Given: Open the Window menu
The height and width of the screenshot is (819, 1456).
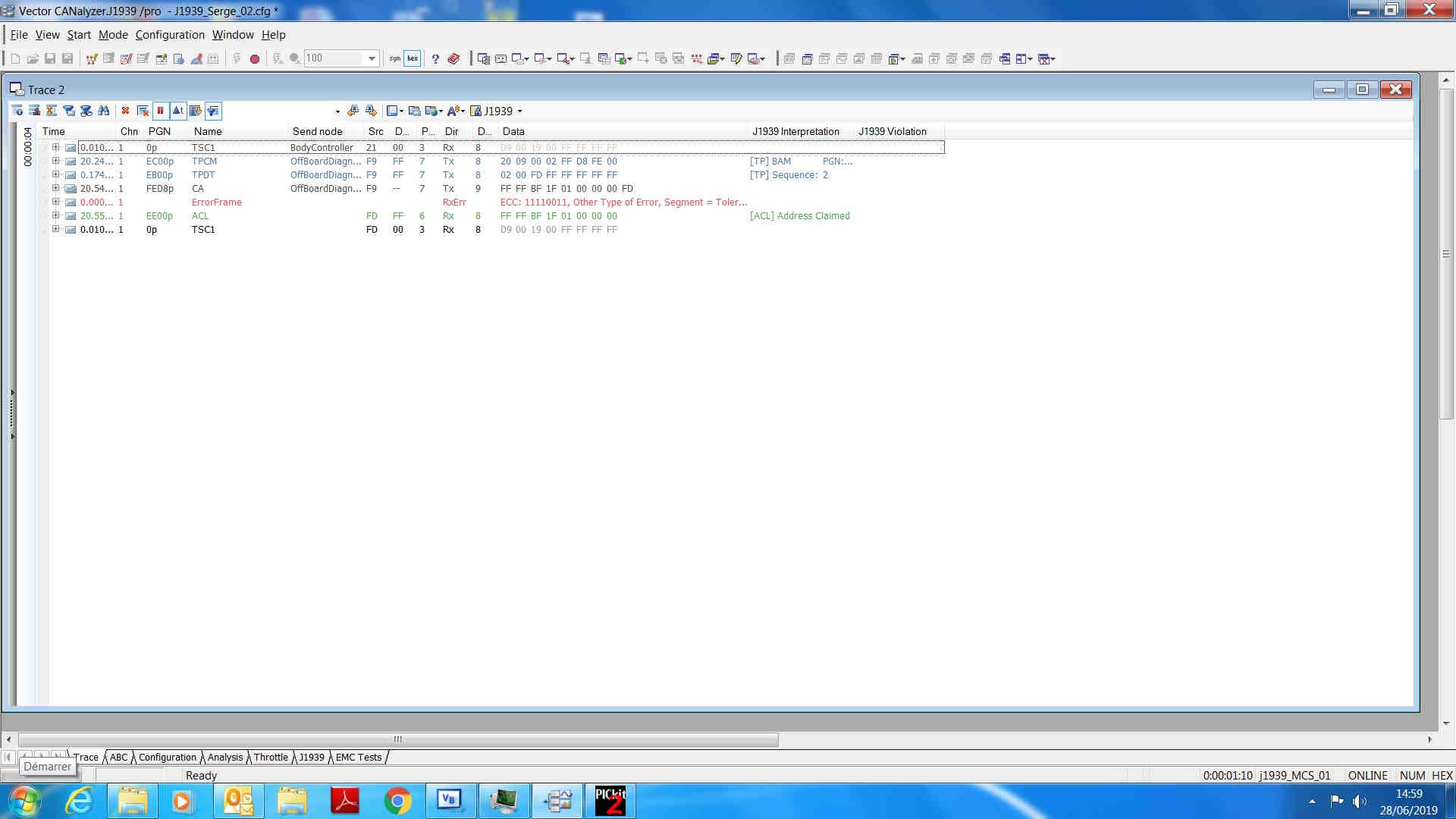Looking at the screenshot, I should point(233,35).
